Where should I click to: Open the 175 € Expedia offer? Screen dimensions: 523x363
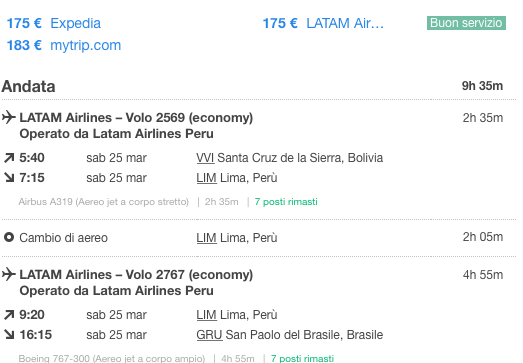(54, 23)
